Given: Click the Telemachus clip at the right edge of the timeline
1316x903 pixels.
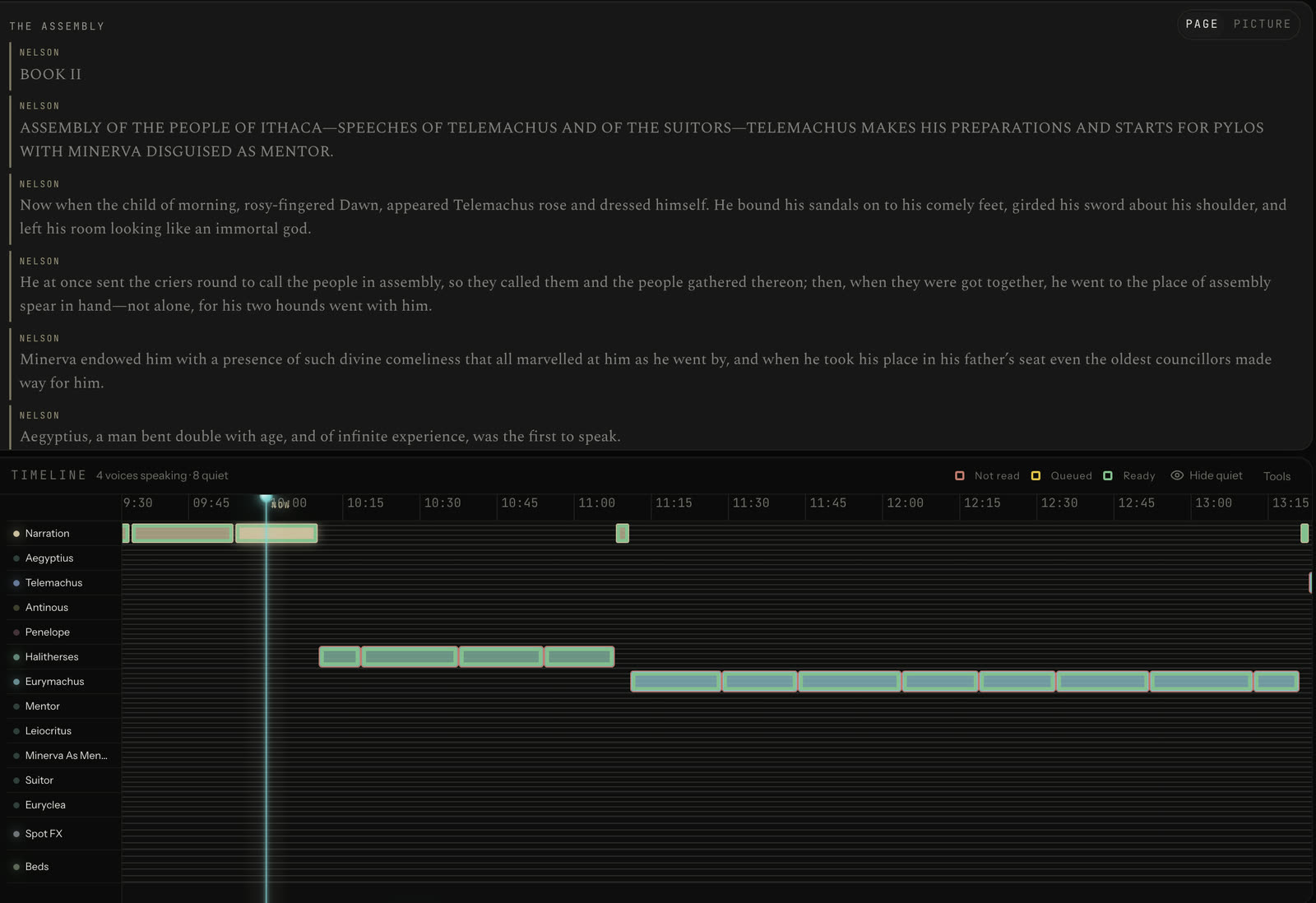Looking at the screenshot, I should click(x=1310, y=582).
